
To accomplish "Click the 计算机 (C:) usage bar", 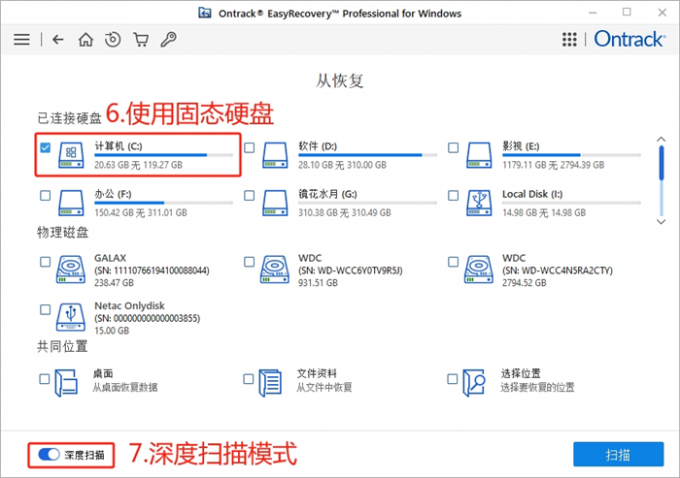I will tap(163, 155).
